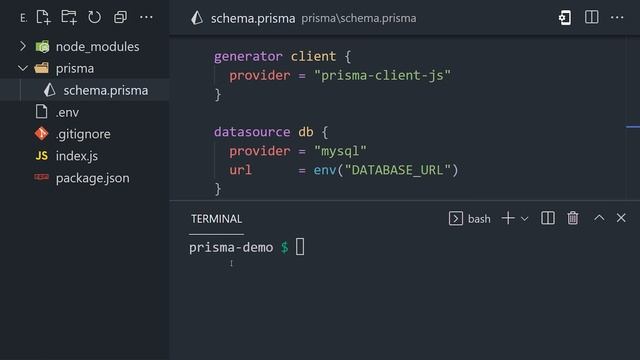This screenshot has height=360, width=640.
Task: Collapse all folders in explorer
Action: pyautogui.click(x=120, y=18)
